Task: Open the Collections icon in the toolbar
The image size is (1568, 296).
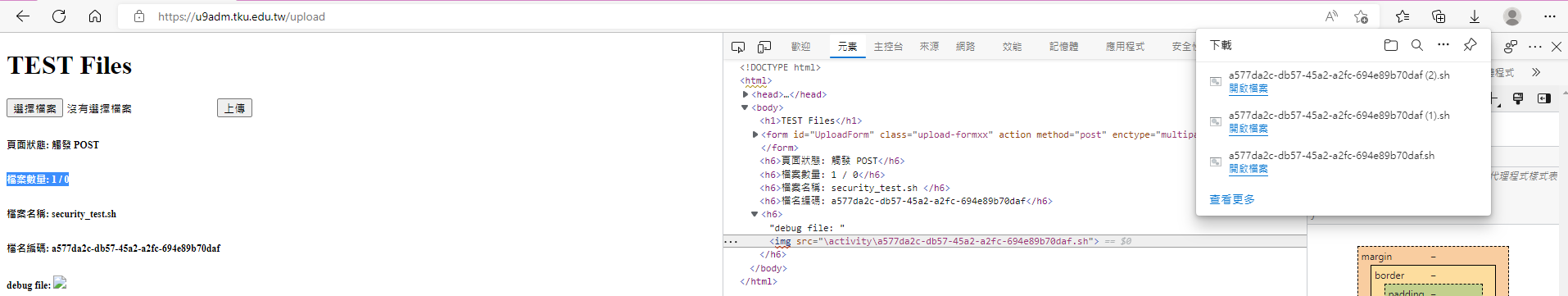Action: tap(1439, 16)
